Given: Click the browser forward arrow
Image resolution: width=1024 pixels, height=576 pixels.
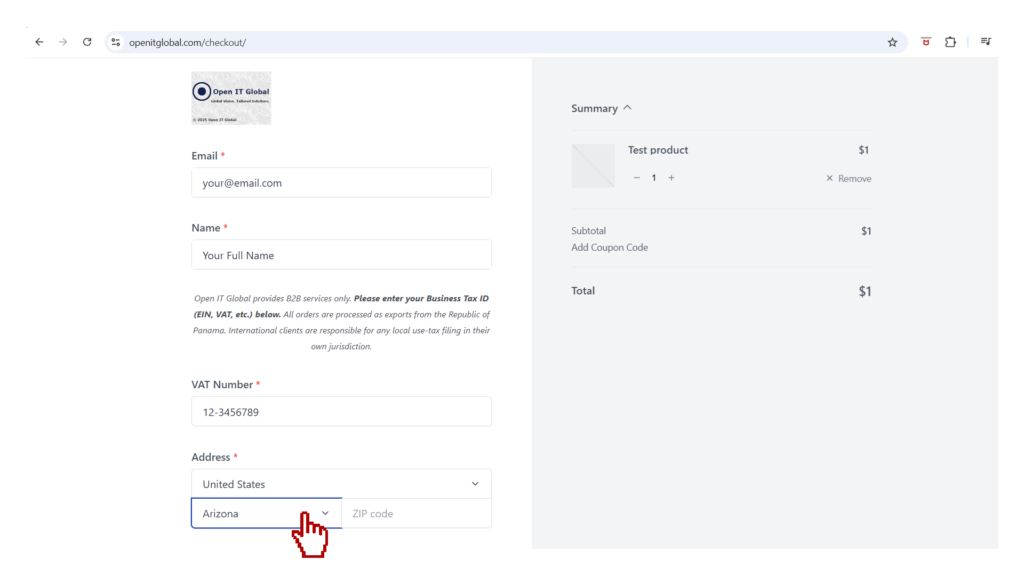Looking at the screenshot, I should tap(63, 42).
